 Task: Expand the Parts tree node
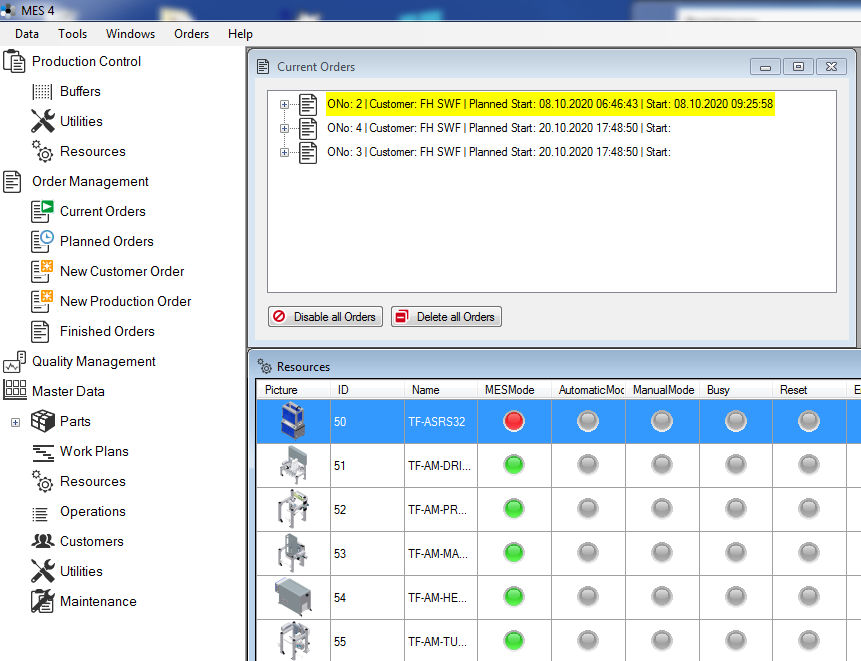15,422
